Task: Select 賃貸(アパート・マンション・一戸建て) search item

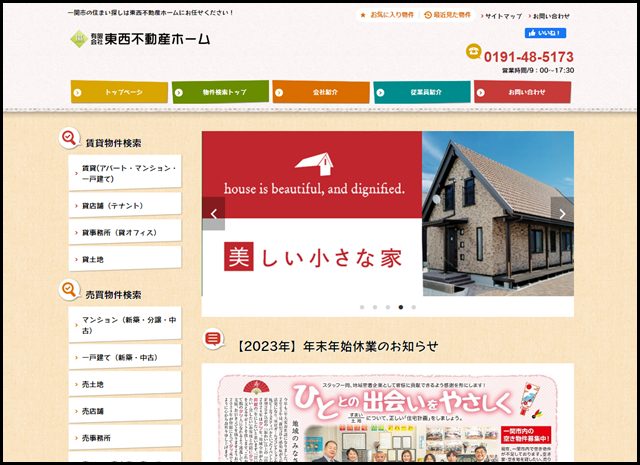Action: [125, 173]
